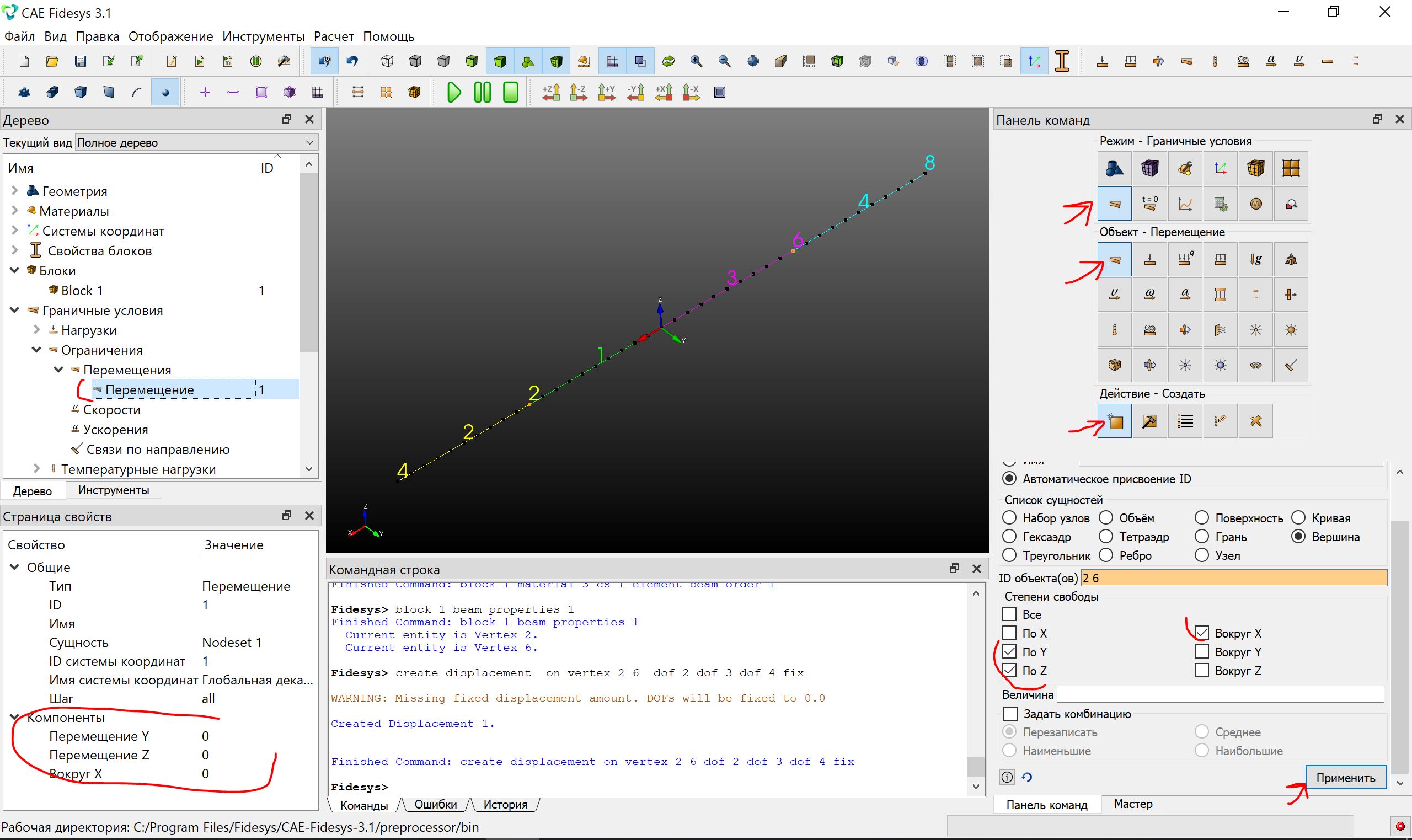Stop the calculation with green Stop
The image size is (1412, 840).
510,92
